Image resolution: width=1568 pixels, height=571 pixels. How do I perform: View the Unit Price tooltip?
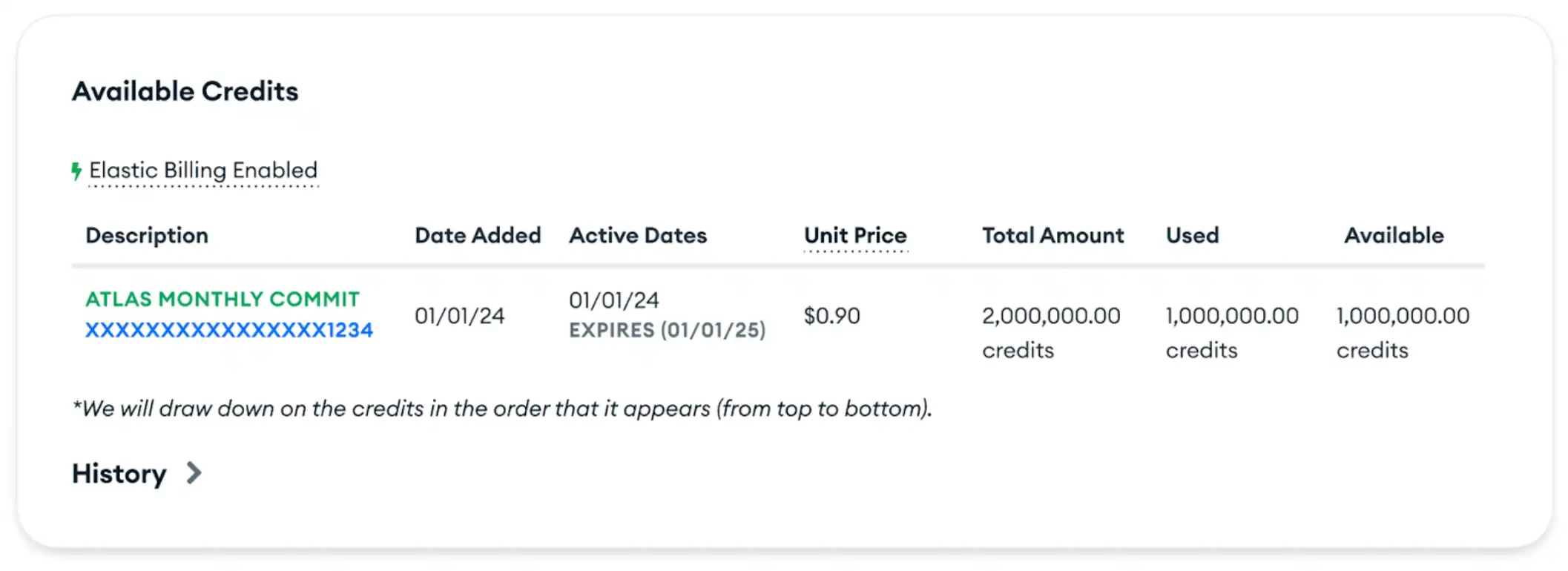[854, 235]
